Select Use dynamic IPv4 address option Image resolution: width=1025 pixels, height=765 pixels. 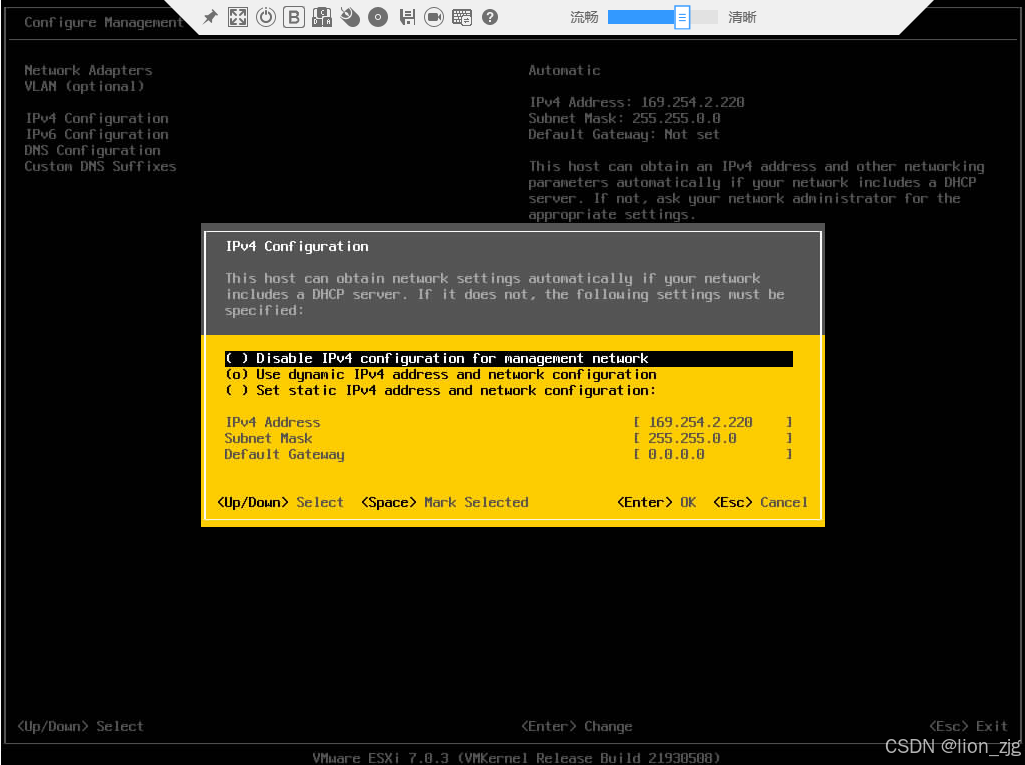tap(440, 375)
